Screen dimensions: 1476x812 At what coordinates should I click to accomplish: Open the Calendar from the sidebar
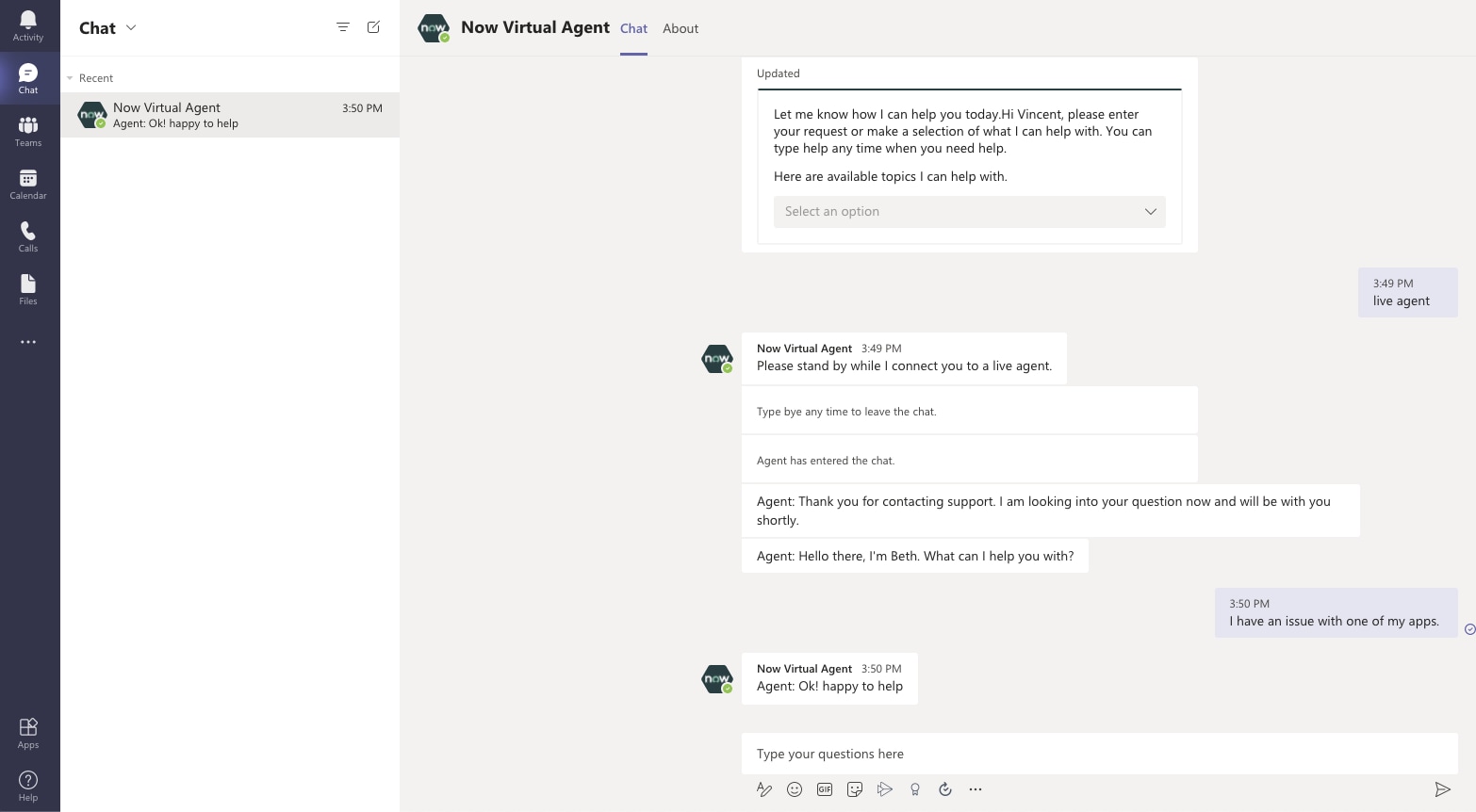27,183
